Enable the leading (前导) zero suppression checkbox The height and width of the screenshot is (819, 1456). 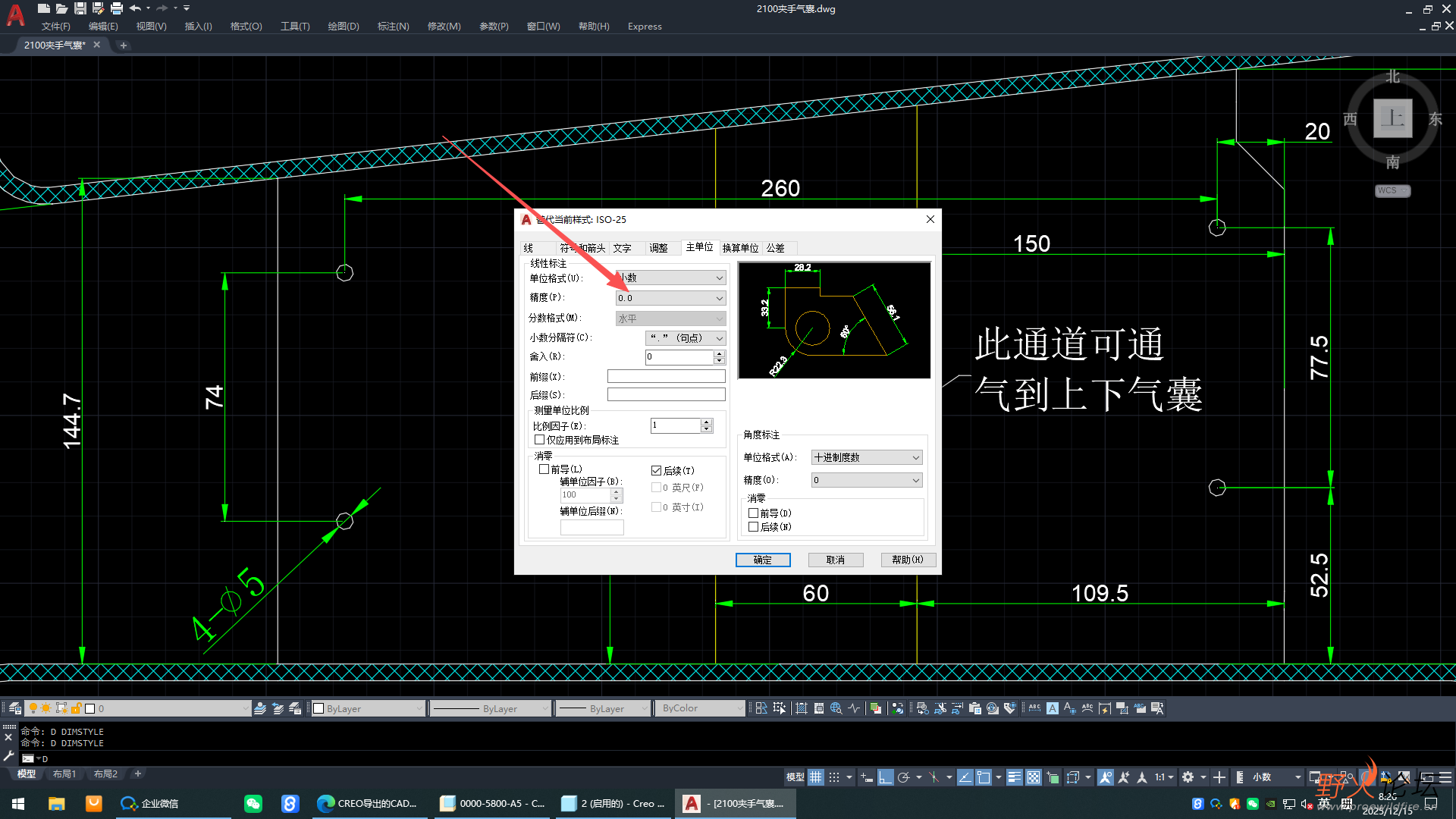pyautogui.click(x=544, y=469)
